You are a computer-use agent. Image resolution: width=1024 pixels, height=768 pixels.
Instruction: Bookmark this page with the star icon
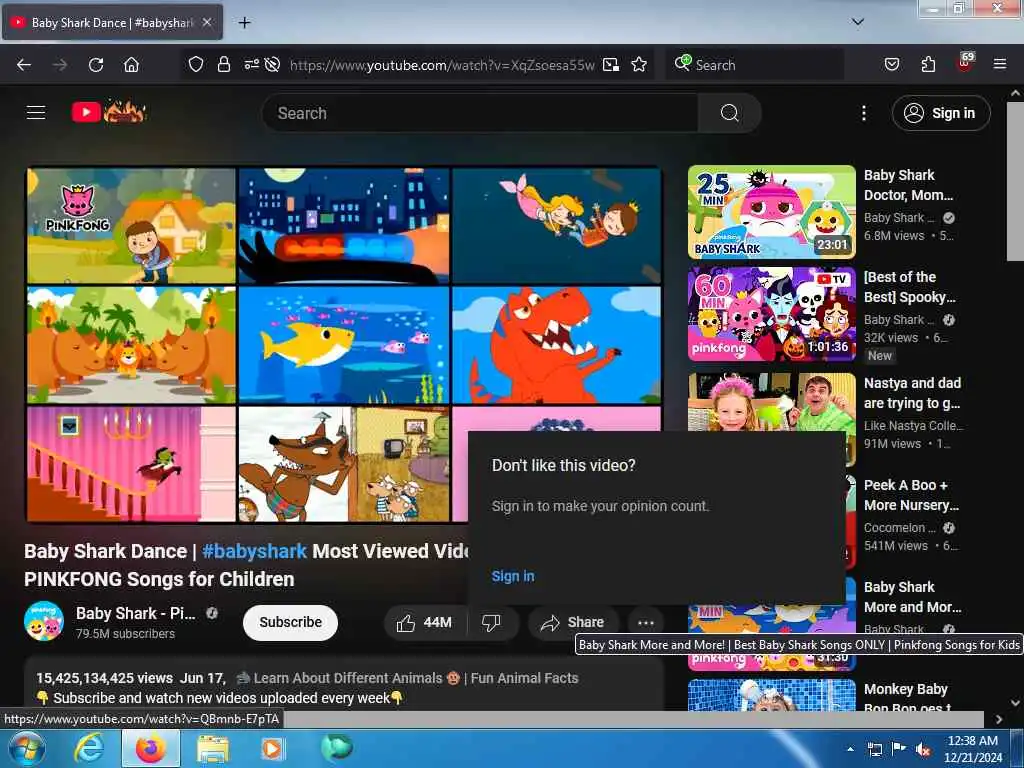click(639, 65)
